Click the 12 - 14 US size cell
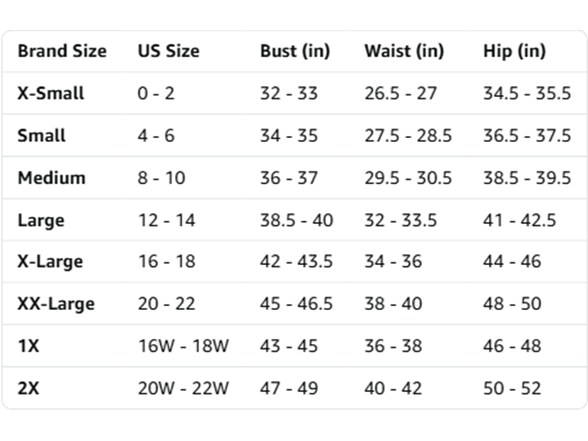 [x=166, y=220]
